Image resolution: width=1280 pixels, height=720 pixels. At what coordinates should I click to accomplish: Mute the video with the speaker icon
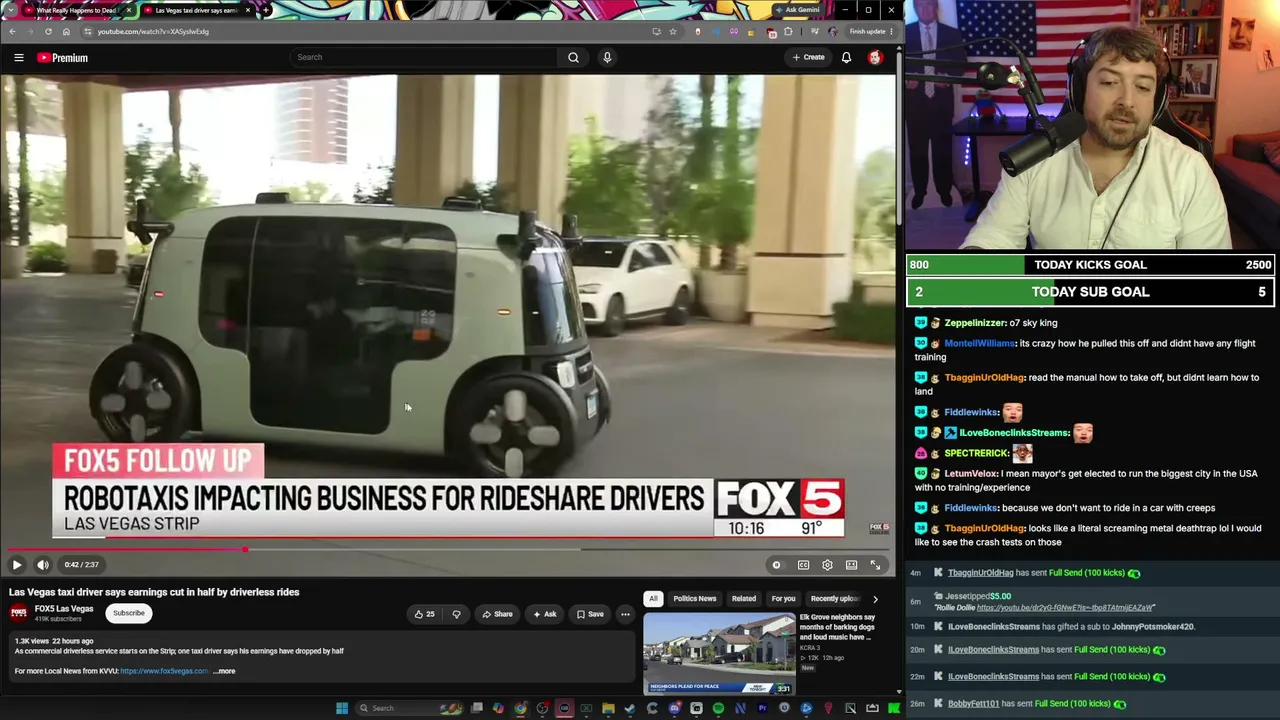[43, 565]
